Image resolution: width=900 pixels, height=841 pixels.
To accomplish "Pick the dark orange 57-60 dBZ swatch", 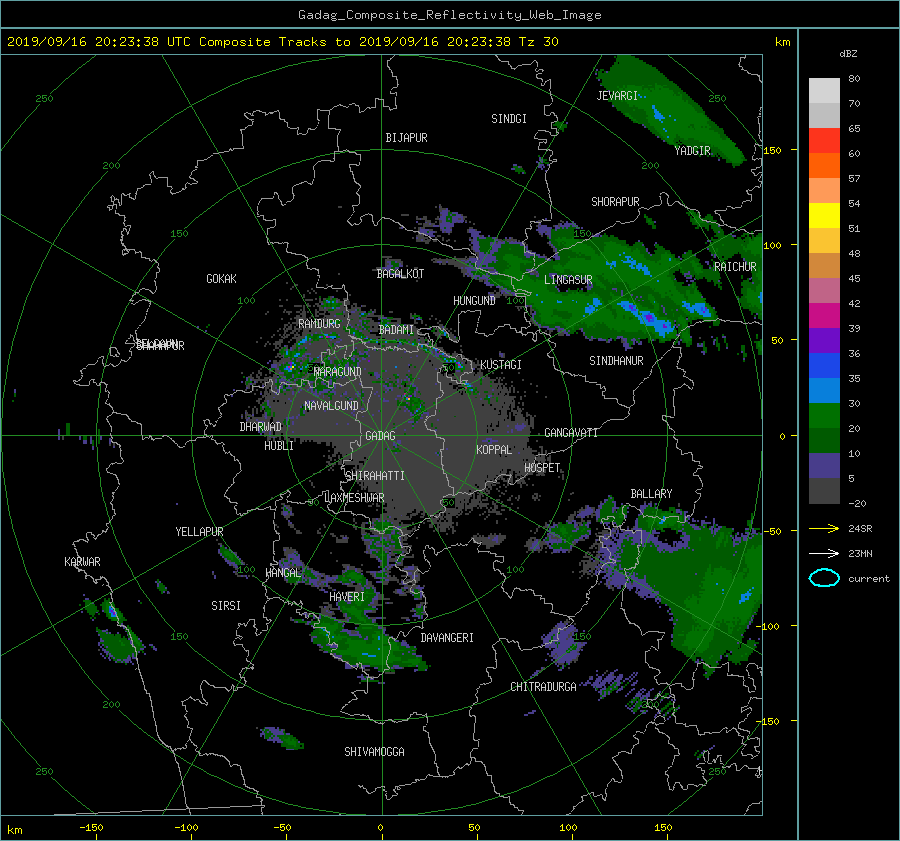I will 824,166.
